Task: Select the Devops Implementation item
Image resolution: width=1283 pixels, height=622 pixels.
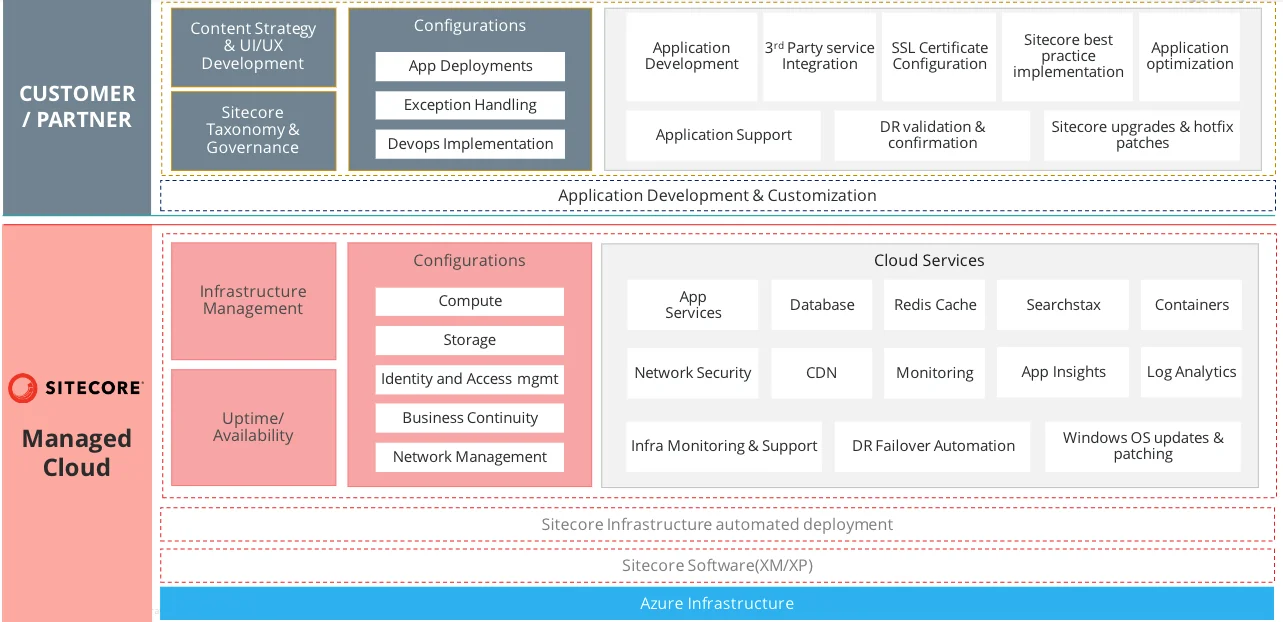Action: 470,144
